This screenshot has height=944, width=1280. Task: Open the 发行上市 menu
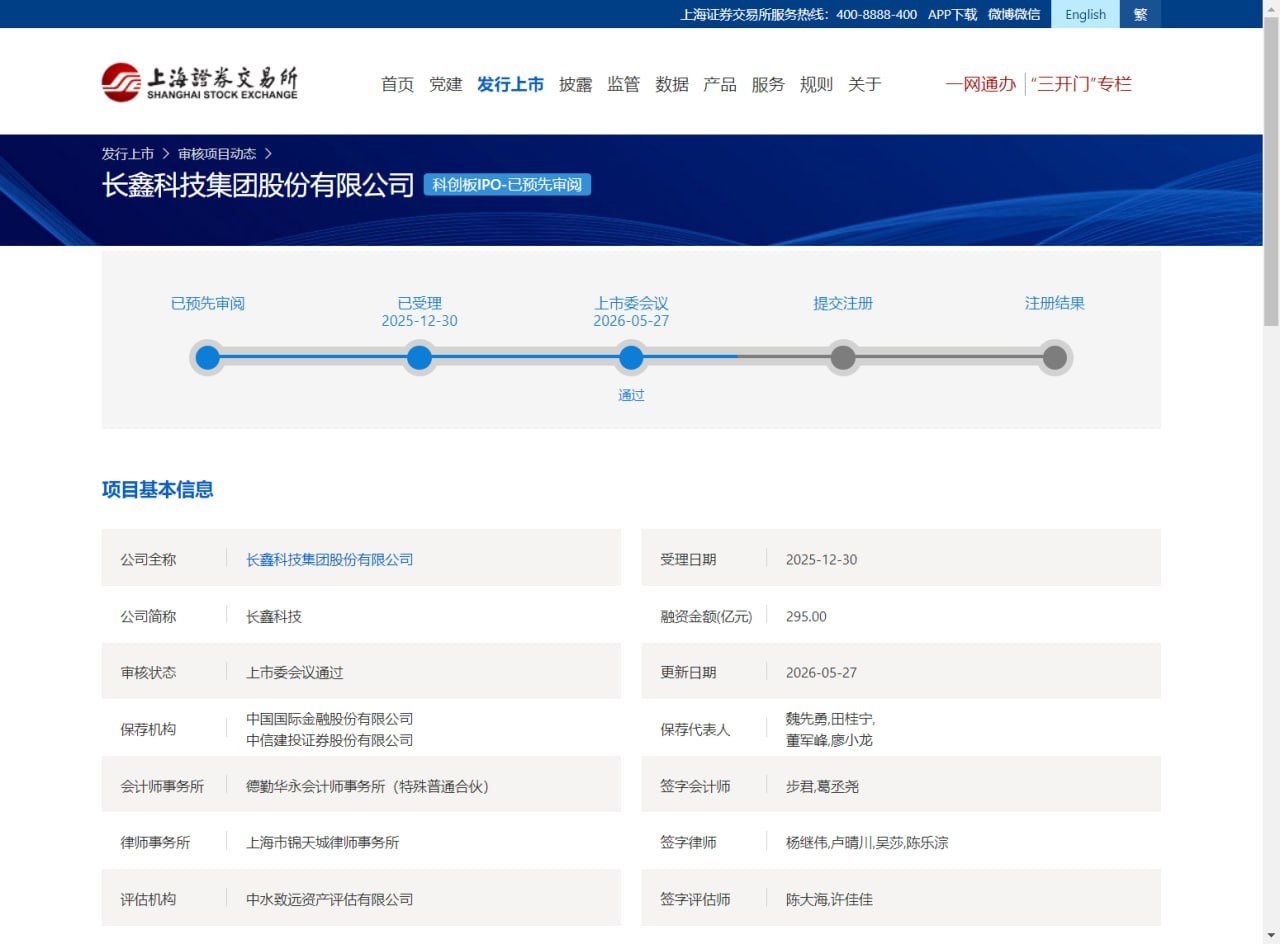tap(510, 85)
